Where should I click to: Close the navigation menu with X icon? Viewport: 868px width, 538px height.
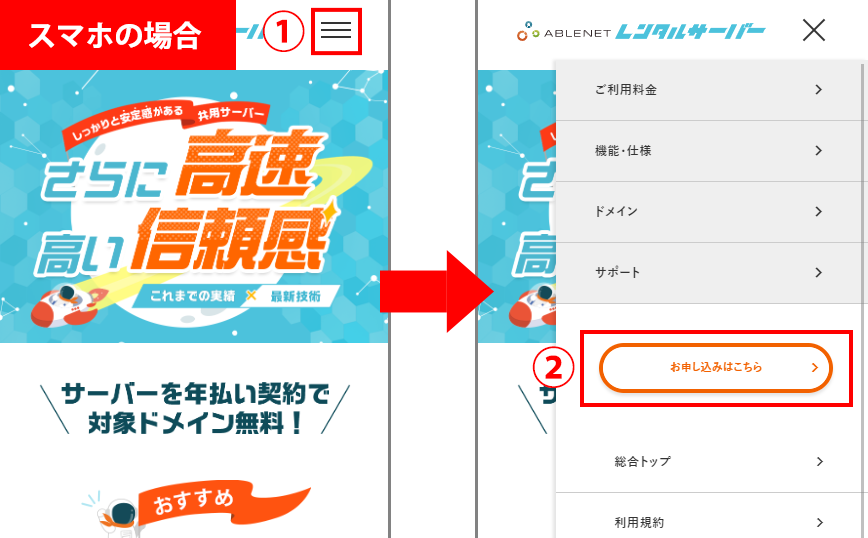coord(814,30)
